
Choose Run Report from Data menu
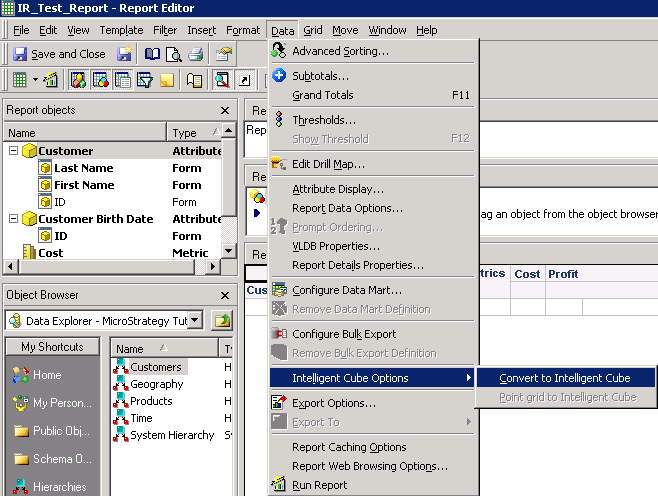[x=319, y=485]
